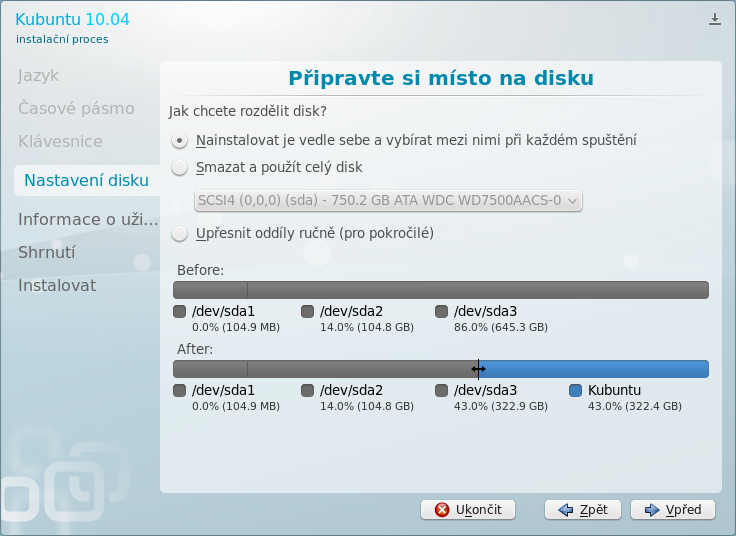
Task: Click the 'Before:' label
Action: 200,270
